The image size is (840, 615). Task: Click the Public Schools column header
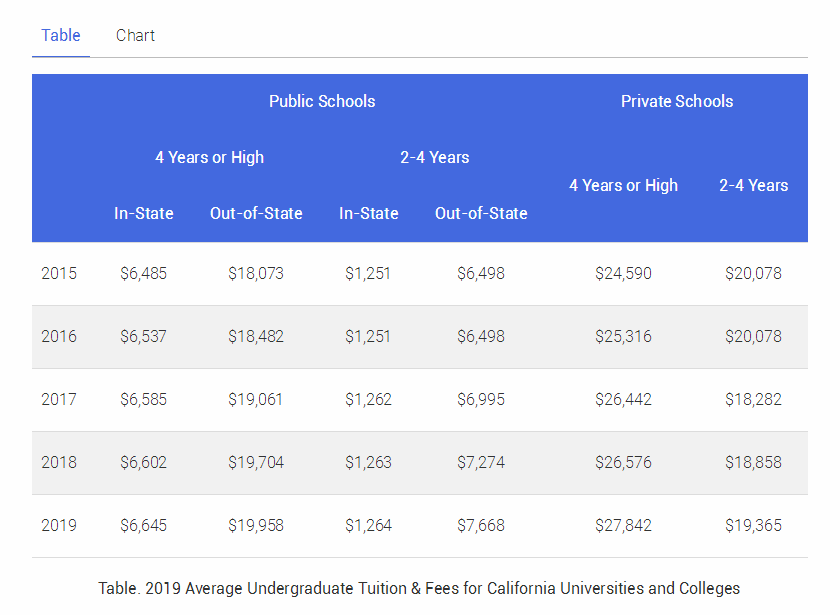tap(322, 101)
